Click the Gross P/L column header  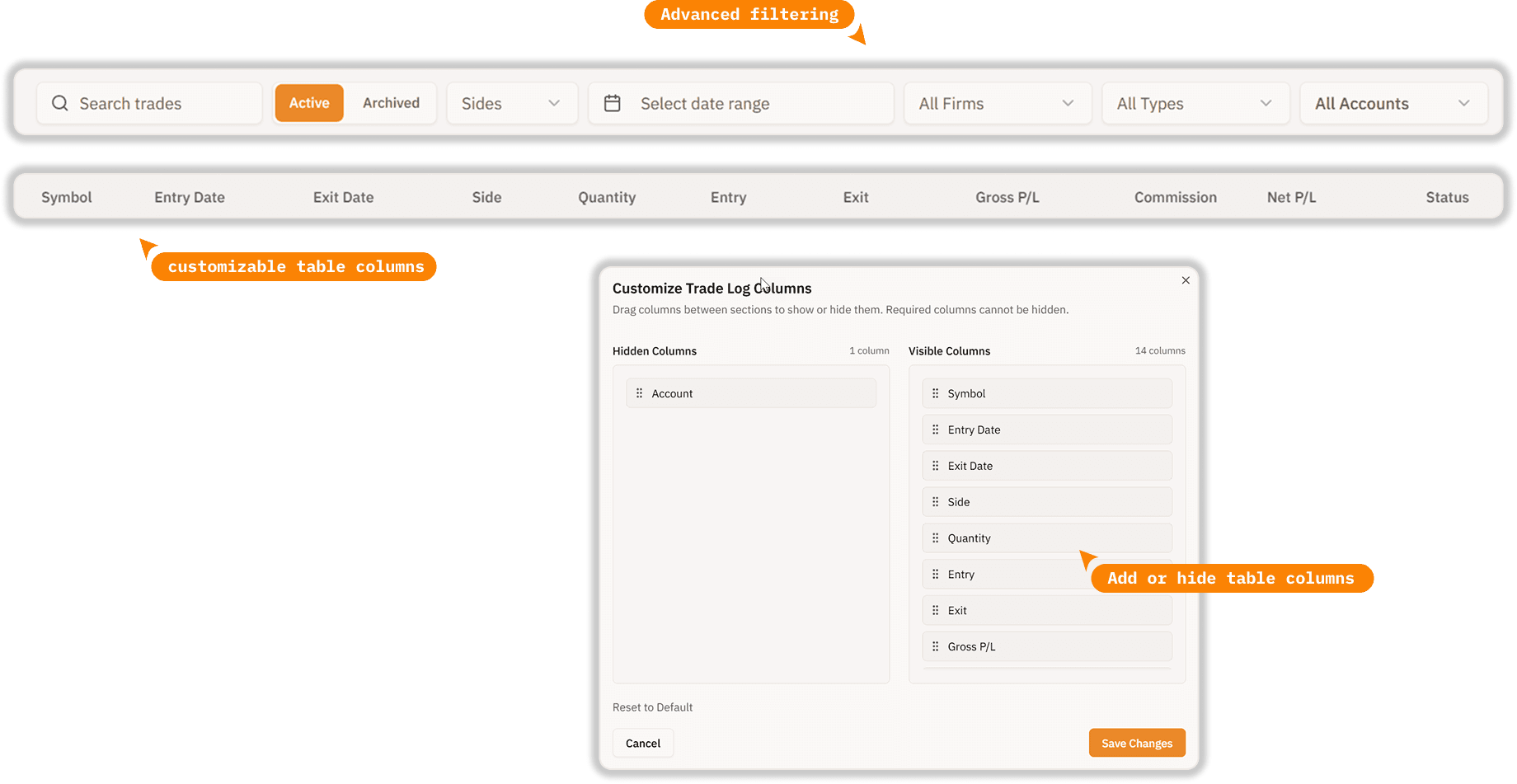click(x=1007, y=197)
